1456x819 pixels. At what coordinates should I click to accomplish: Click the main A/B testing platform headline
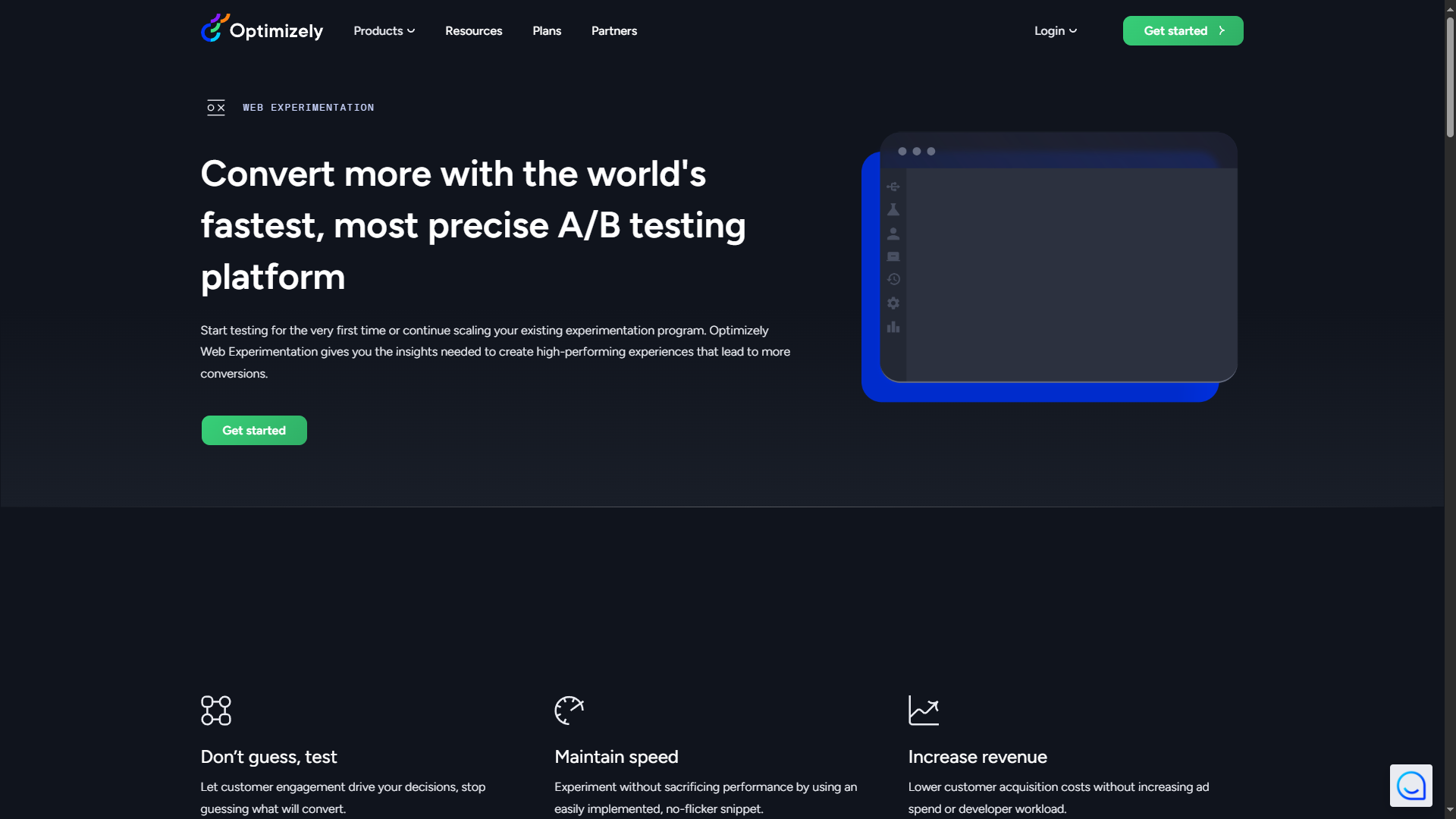click(x=473, y=225)
